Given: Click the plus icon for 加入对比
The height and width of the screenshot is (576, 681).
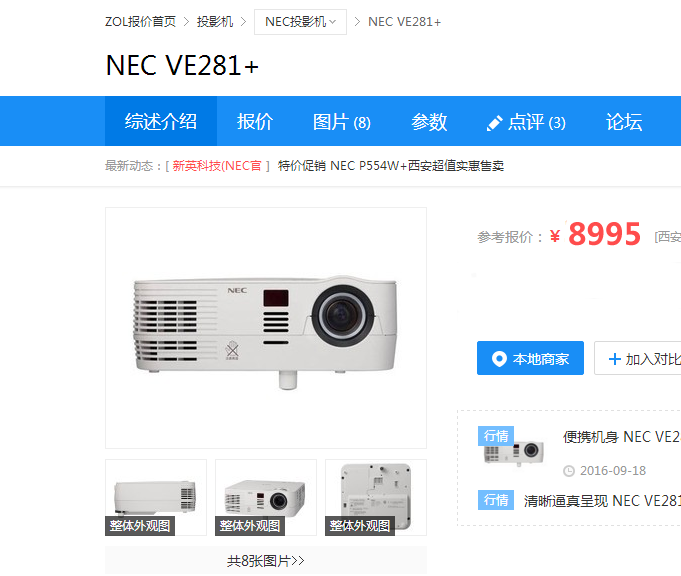Looking at the screenshot, I should [x=615, y=359].
